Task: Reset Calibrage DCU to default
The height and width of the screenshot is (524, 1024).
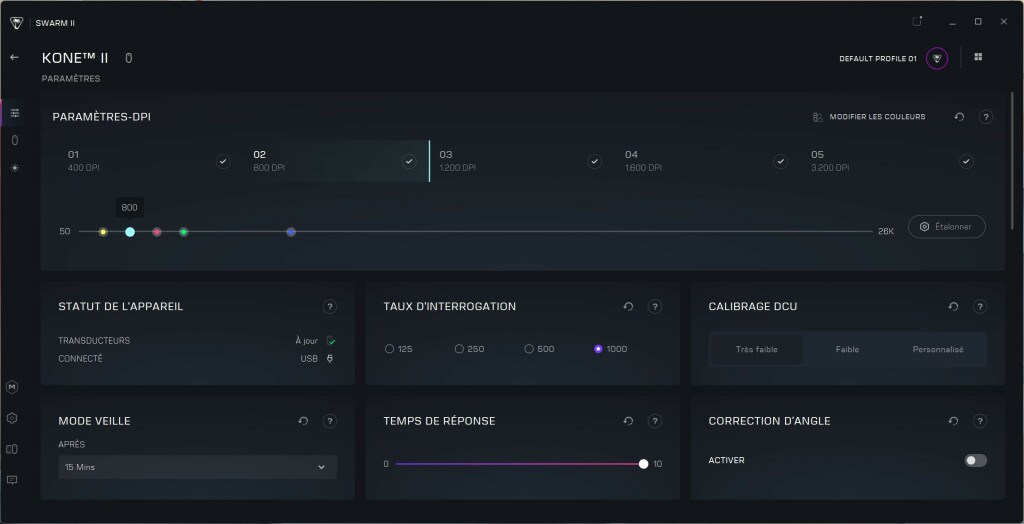Action: [953, 306]
